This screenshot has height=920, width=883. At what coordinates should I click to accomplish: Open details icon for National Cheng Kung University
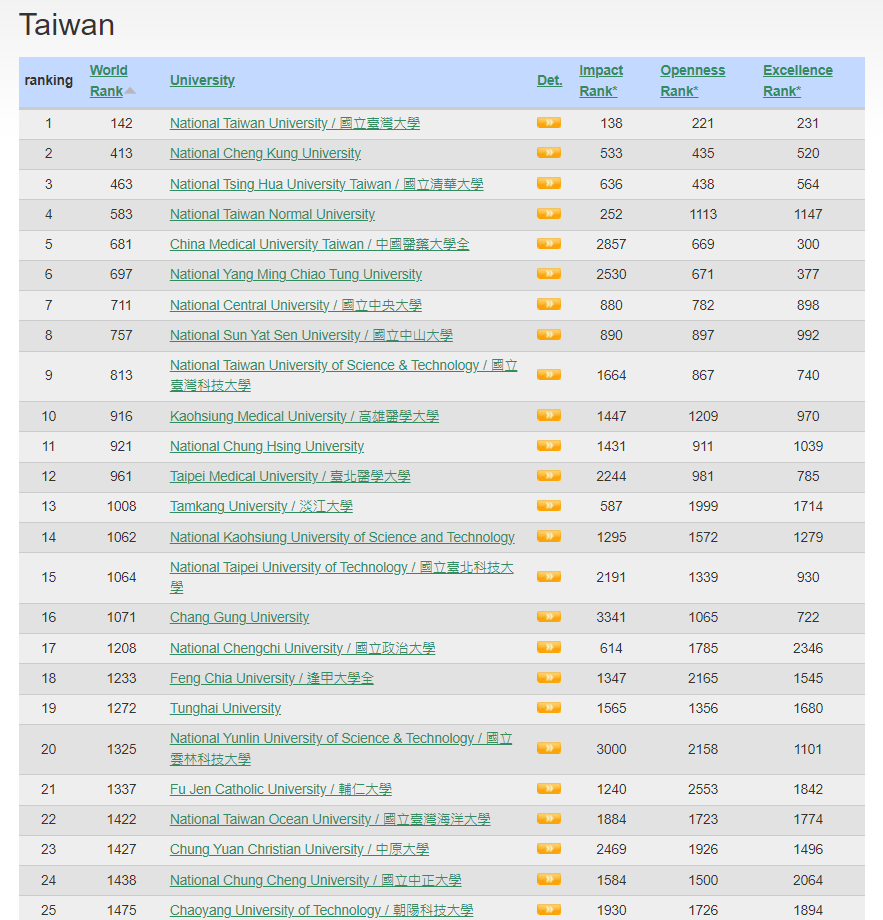(x=549, y=153)
